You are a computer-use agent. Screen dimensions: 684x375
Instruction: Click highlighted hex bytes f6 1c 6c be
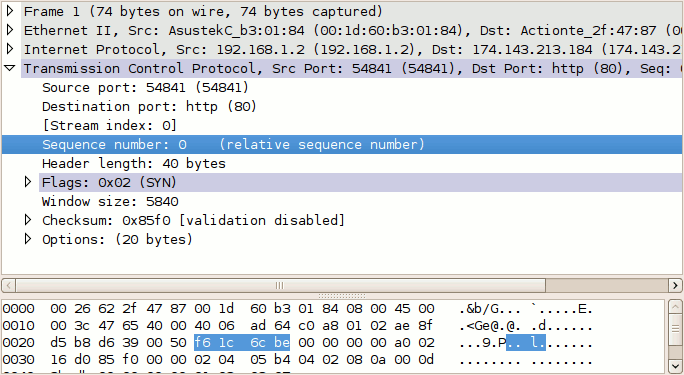click(242, 343)
